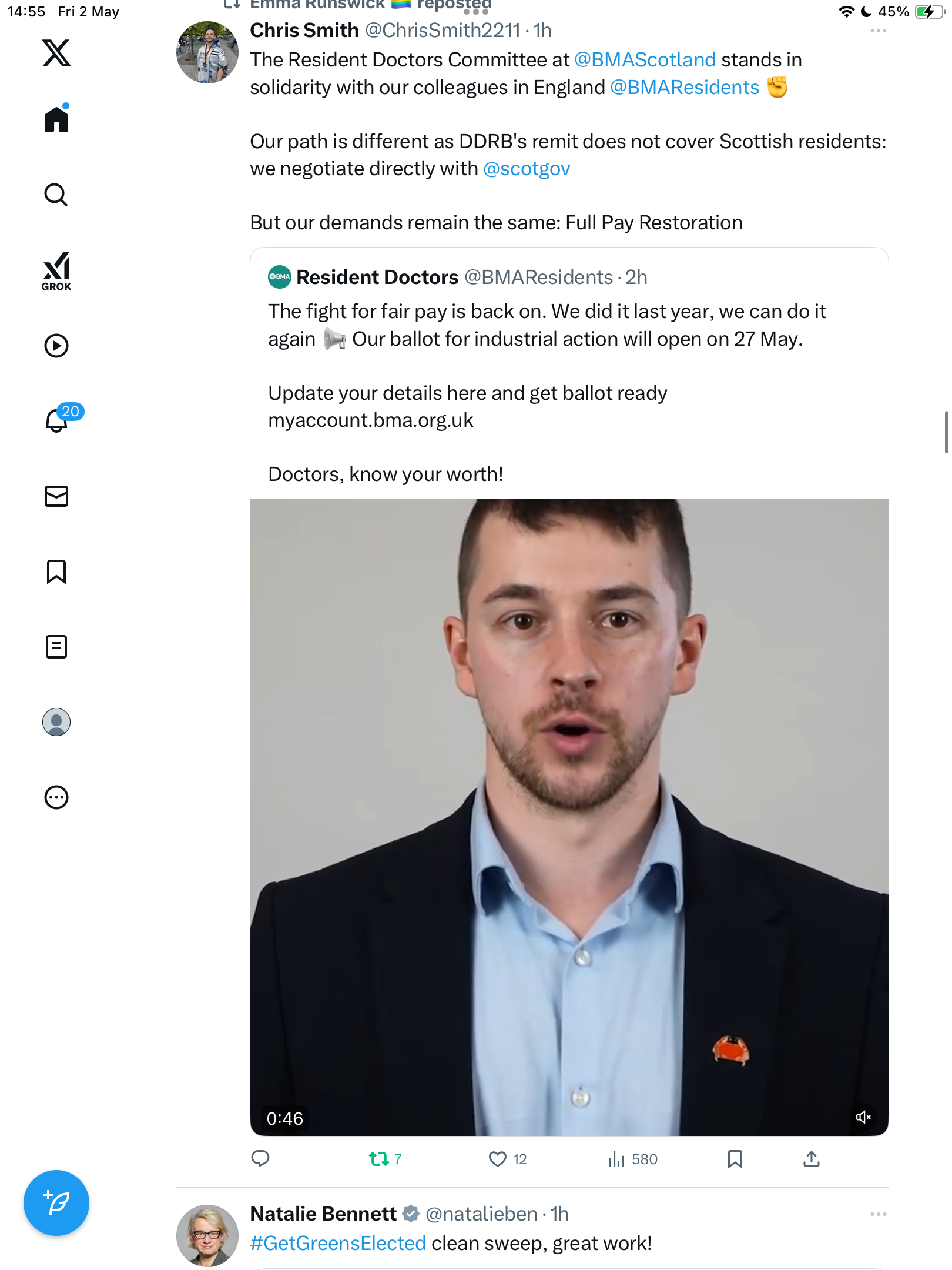Toggle the repost button showing 7
Image resolution: width=952 pixels, height=1270 pixels.
pyautogui.click(x=385, y=1159)
